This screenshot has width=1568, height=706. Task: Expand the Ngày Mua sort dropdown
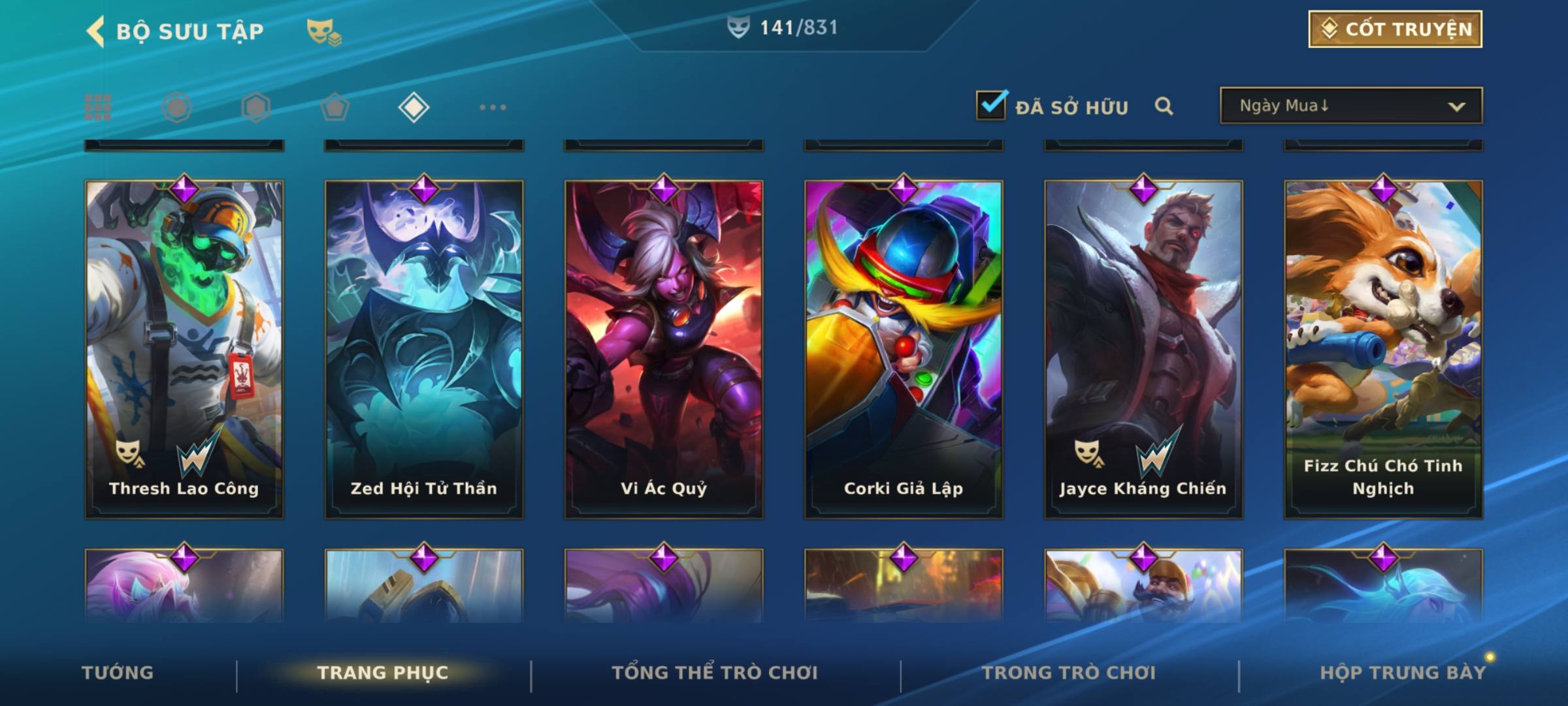pyautogui.click(x=1351, y=105)
